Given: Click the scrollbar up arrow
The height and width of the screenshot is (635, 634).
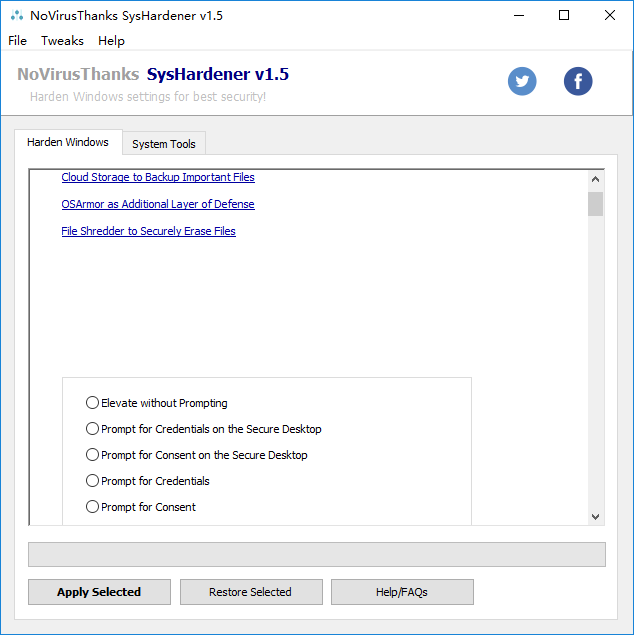Looking at the screenshot, I should point(595,179).
